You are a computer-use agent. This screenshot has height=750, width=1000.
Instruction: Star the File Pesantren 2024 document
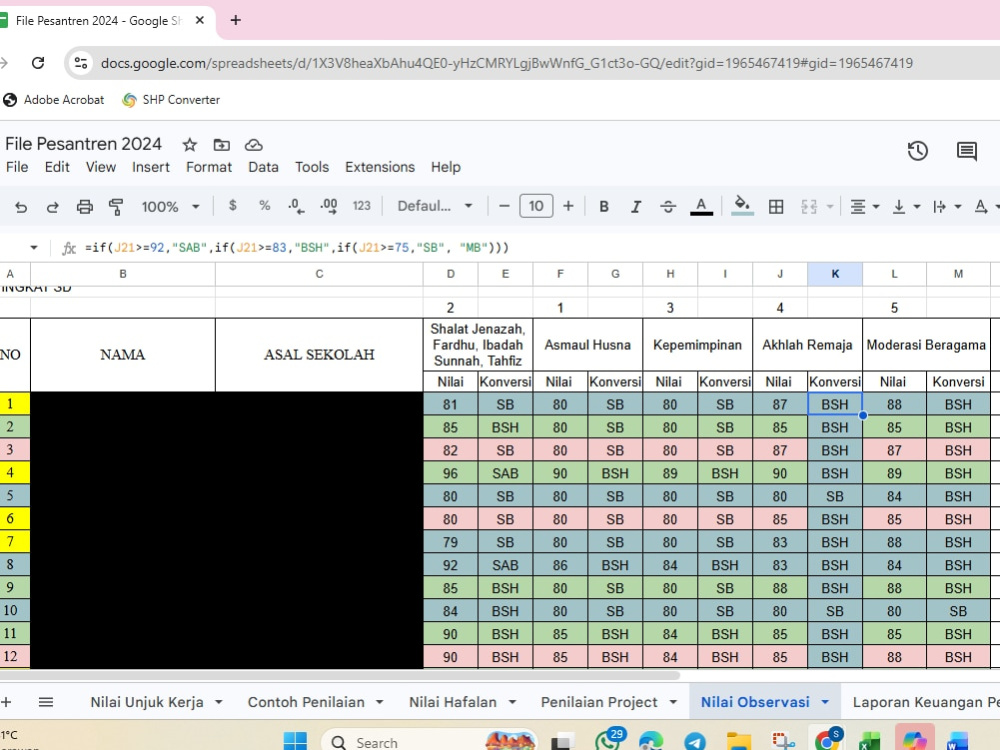click(x=189, y=145)
